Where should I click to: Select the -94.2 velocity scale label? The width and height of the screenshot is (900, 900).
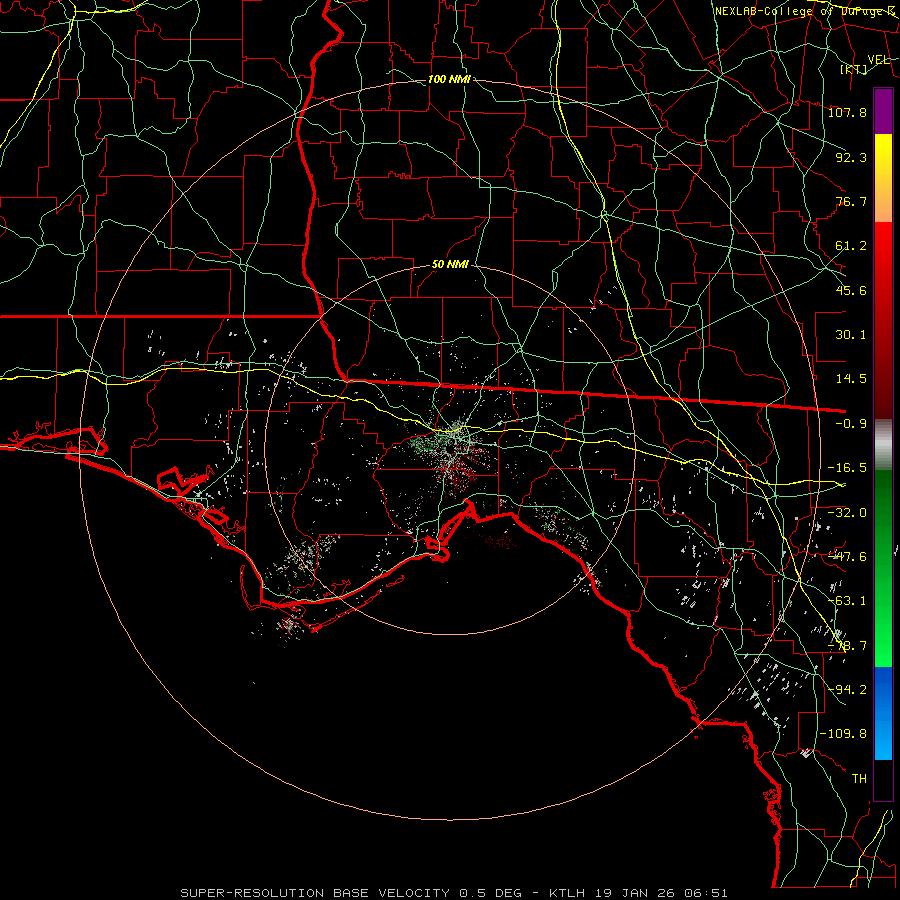coord(847,690)
